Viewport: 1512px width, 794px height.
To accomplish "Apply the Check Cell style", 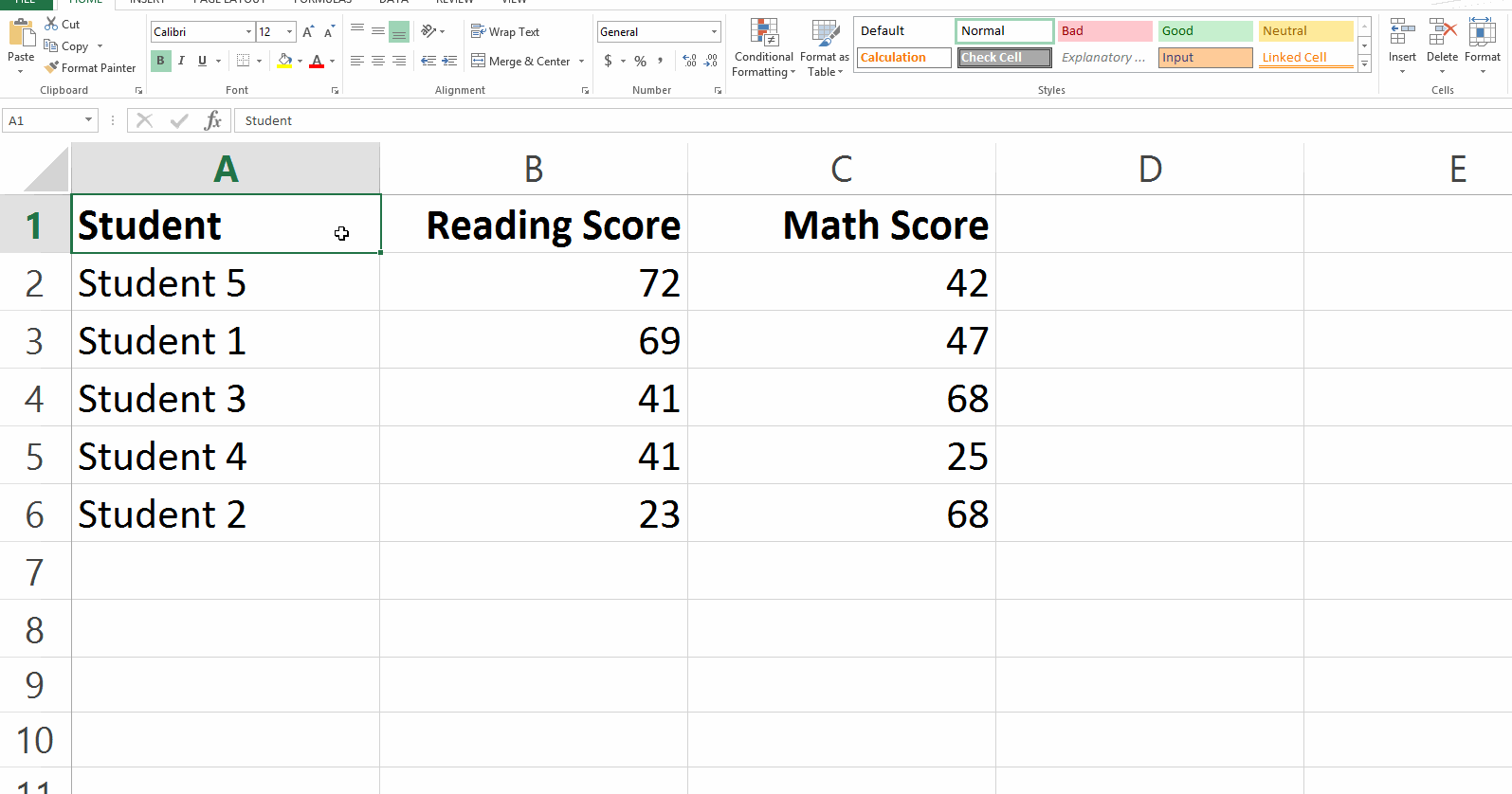I will click(1005, 58).
